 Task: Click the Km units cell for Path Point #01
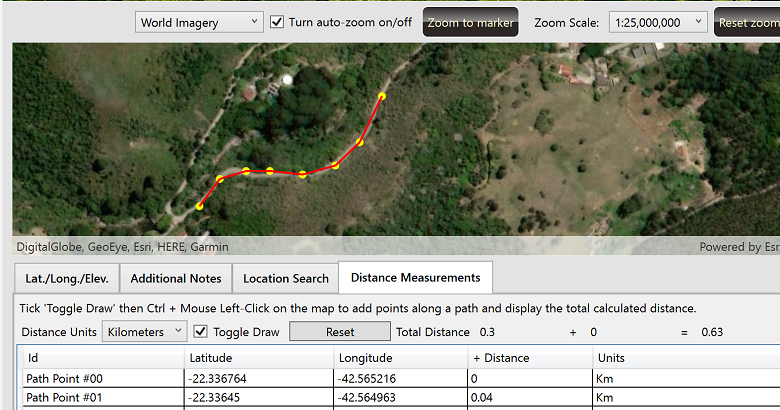(686, 398)
